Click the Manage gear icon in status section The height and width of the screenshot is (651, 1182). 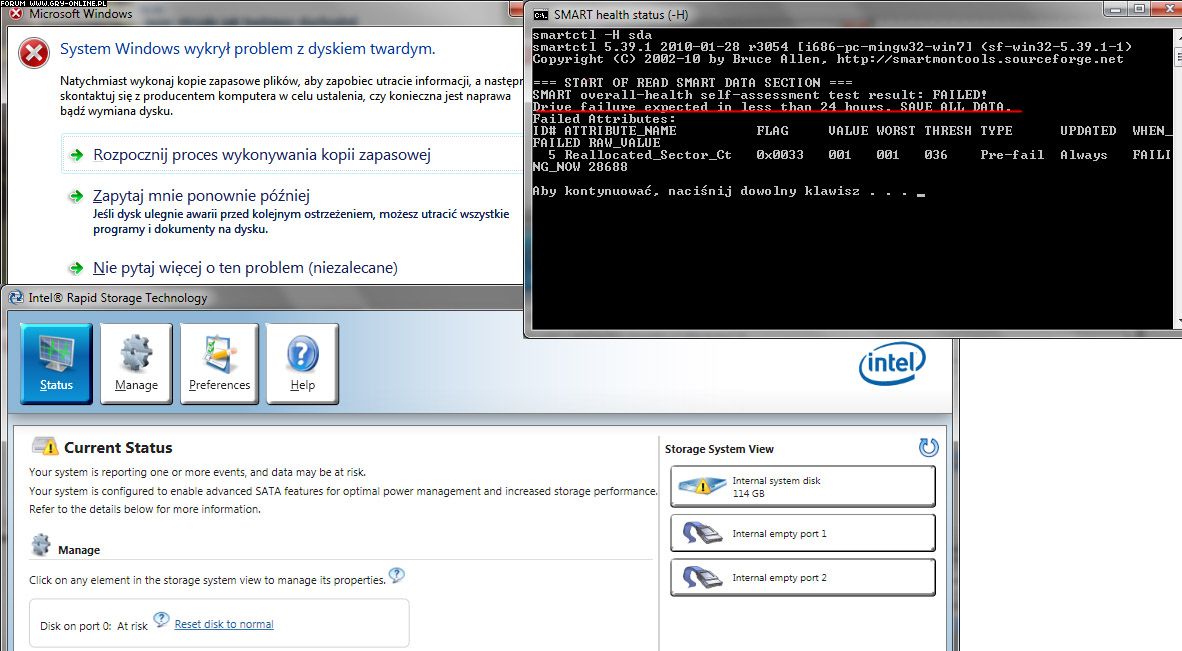click(x=41, y=545)
